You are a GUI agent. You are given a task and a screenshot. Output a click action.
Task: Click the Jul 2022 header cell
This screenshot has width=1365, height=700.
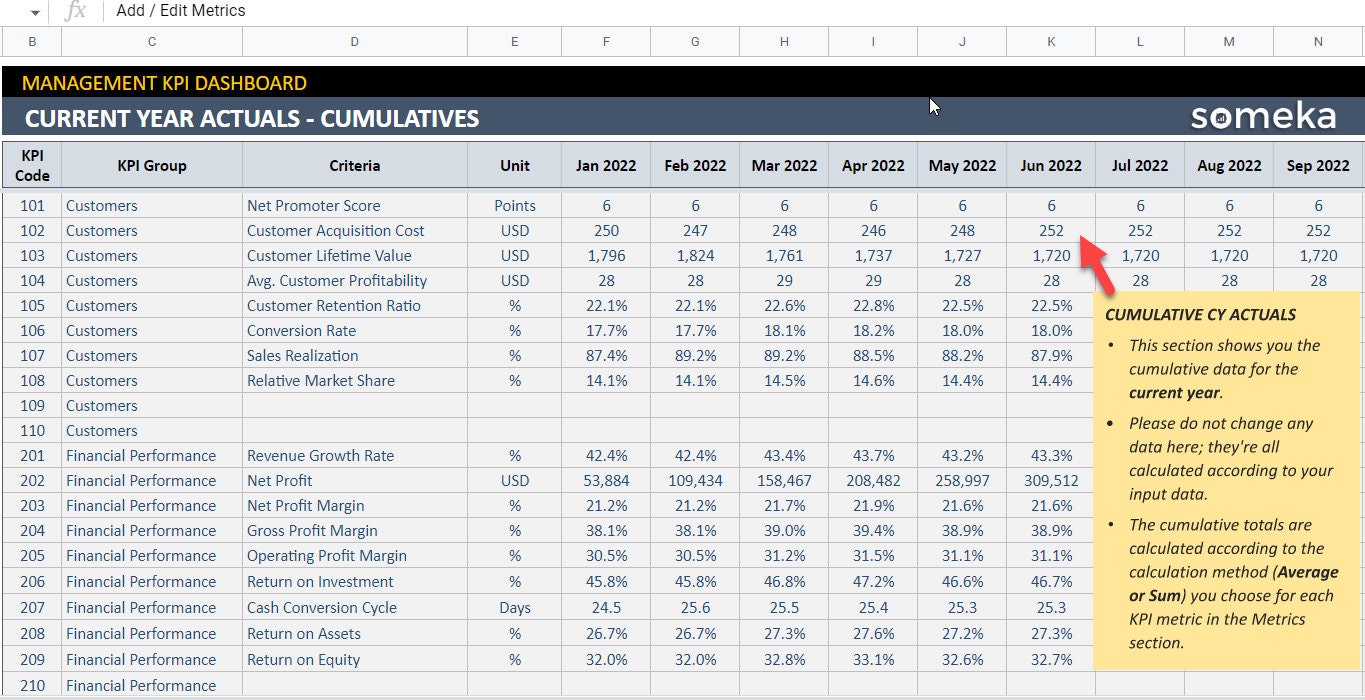(1140, 165)
